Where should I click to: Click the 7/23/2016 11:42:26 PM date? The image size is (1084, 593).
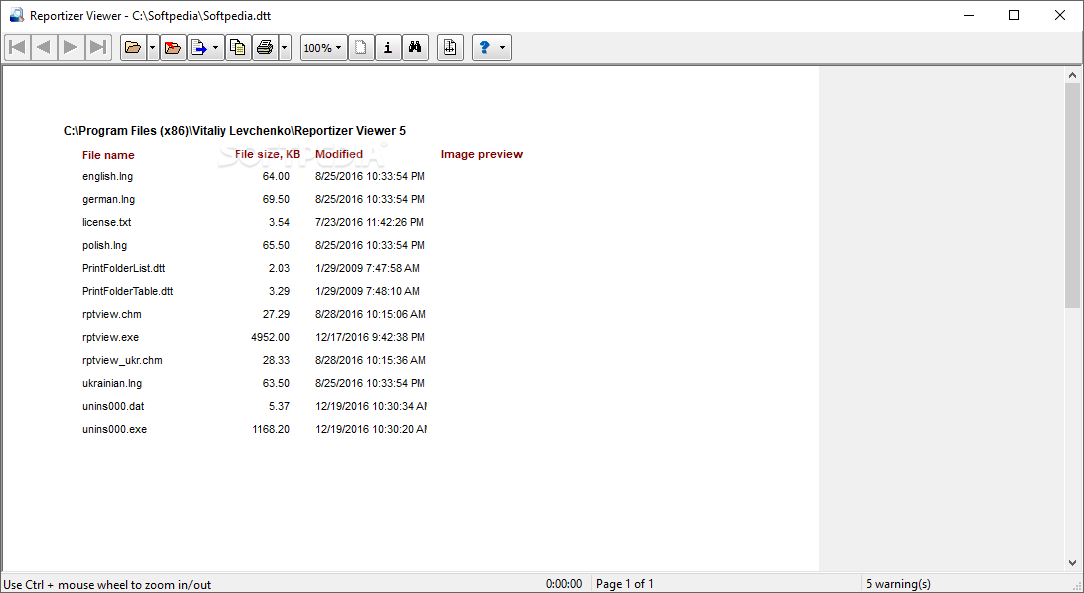[x=369, y=222]
